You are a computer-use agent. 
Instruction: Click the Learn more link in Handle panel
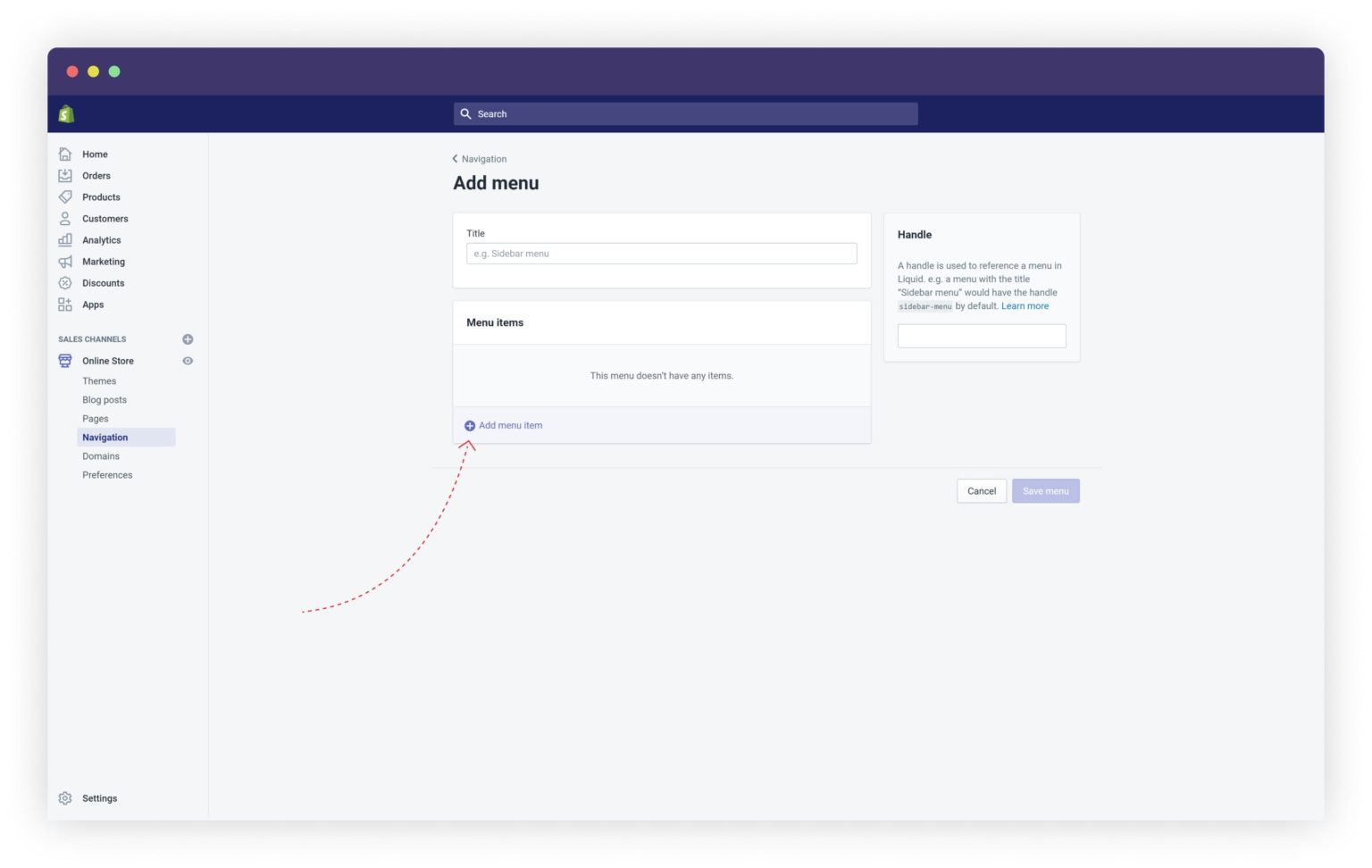pyautogui.click(x=1025, y=305)
